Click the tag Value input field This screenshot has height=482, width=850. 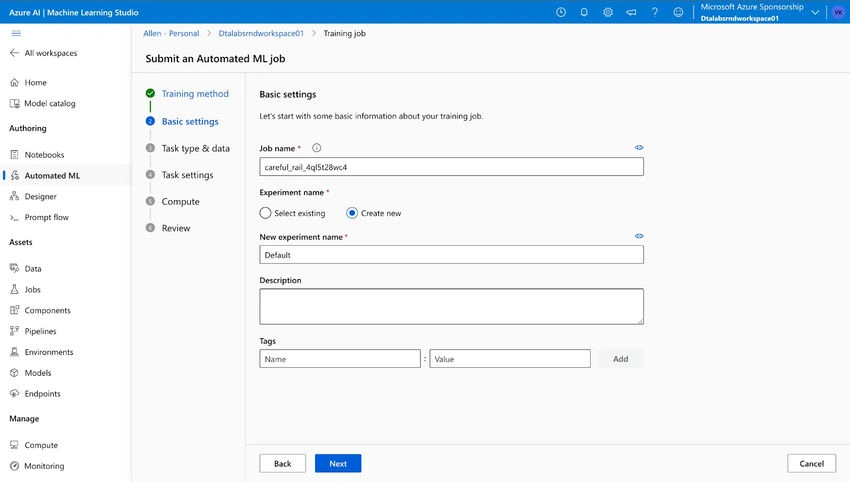click(x=510, y=359)
